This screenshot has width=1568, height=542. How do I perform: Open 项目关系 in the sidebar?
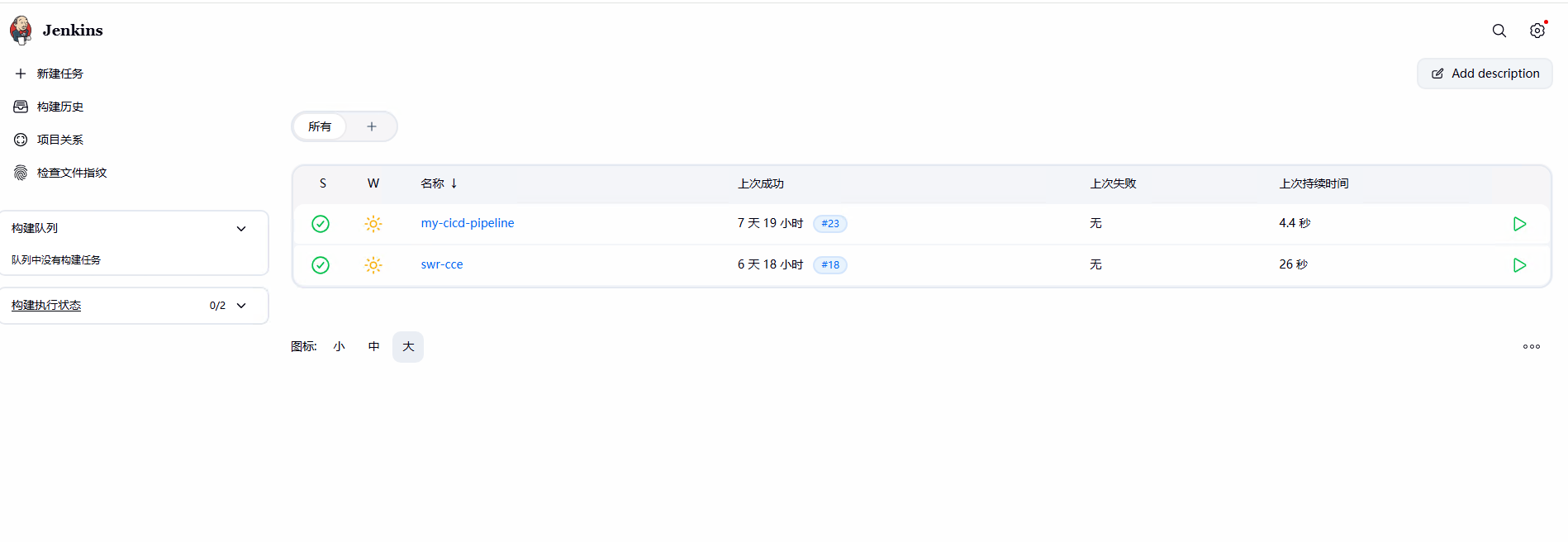tap(60, 140)
